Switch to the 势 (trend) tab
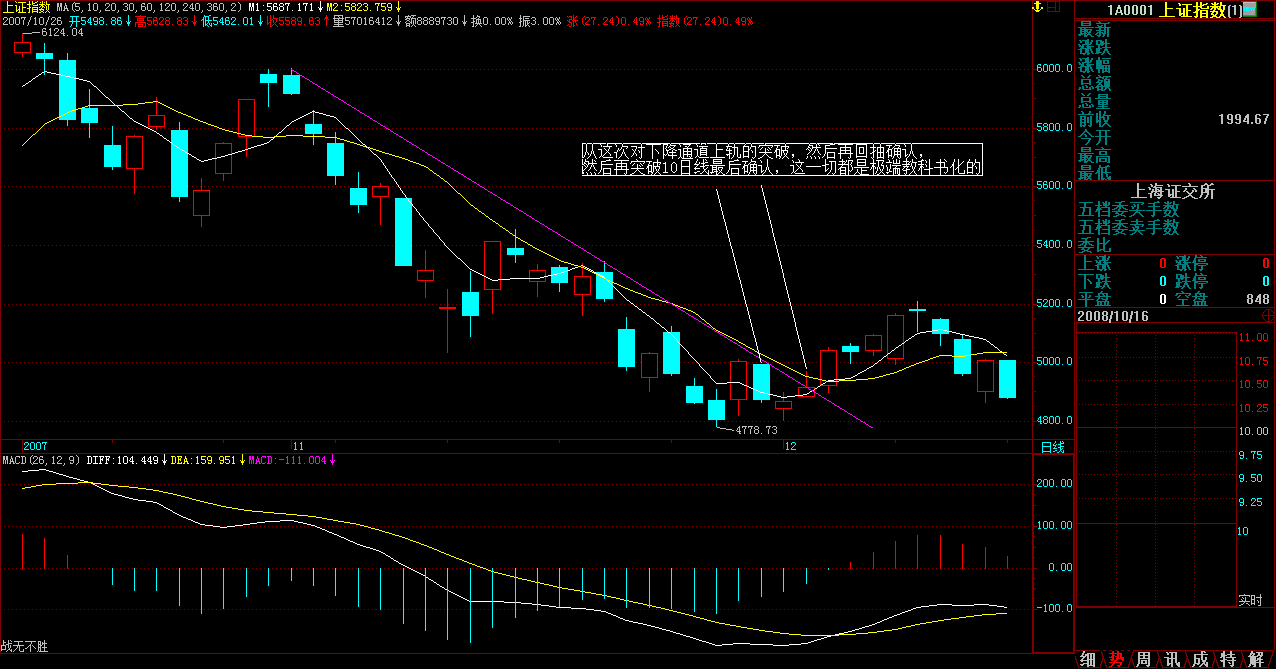This screenshot has height=669, width=1276. (1114, 659)
